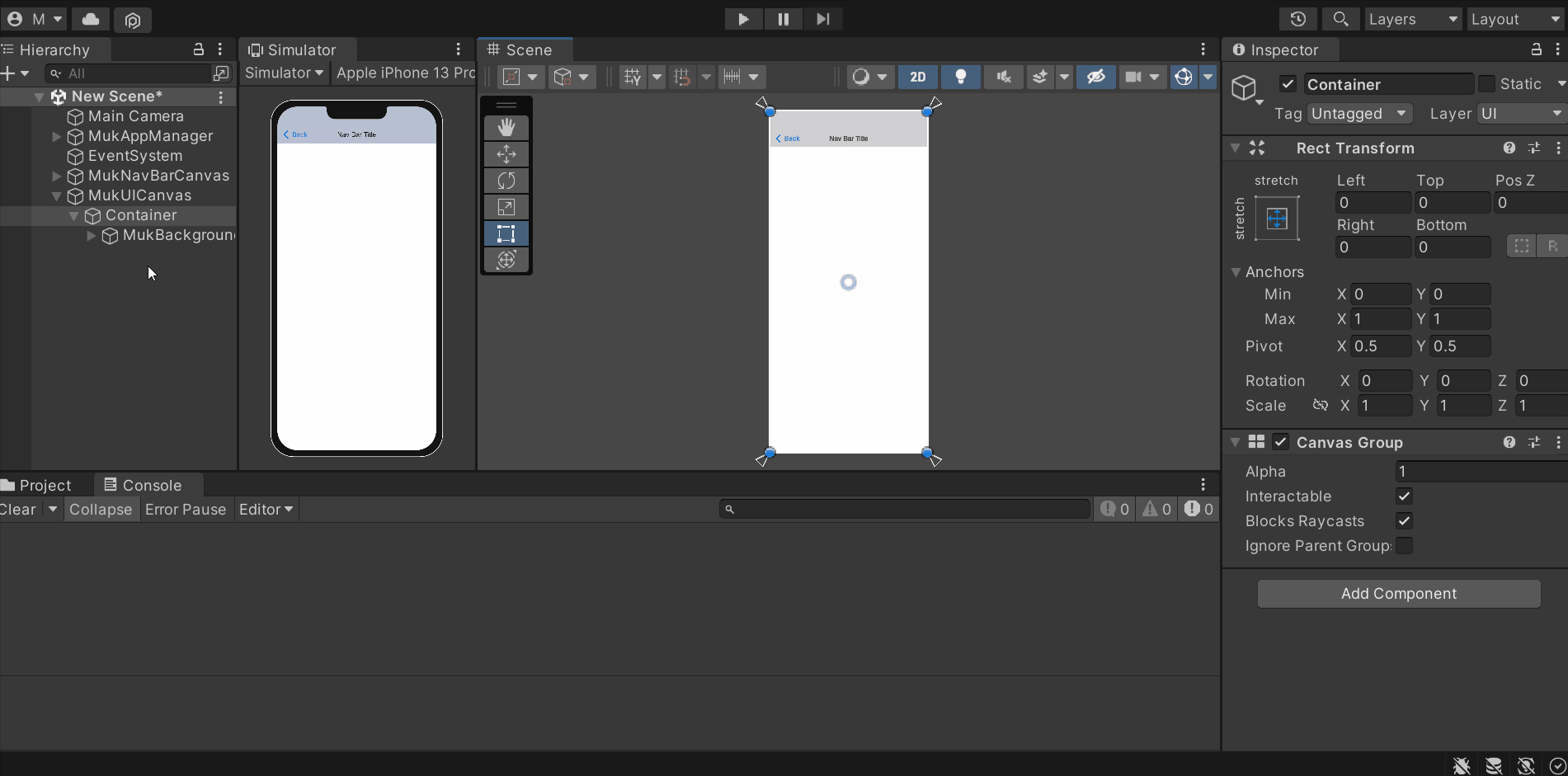Image resolution: width=1568 pixels, height=776 pixels.
Task: Expand MukBackground in the Hierarchy
Action: point(91,236)
